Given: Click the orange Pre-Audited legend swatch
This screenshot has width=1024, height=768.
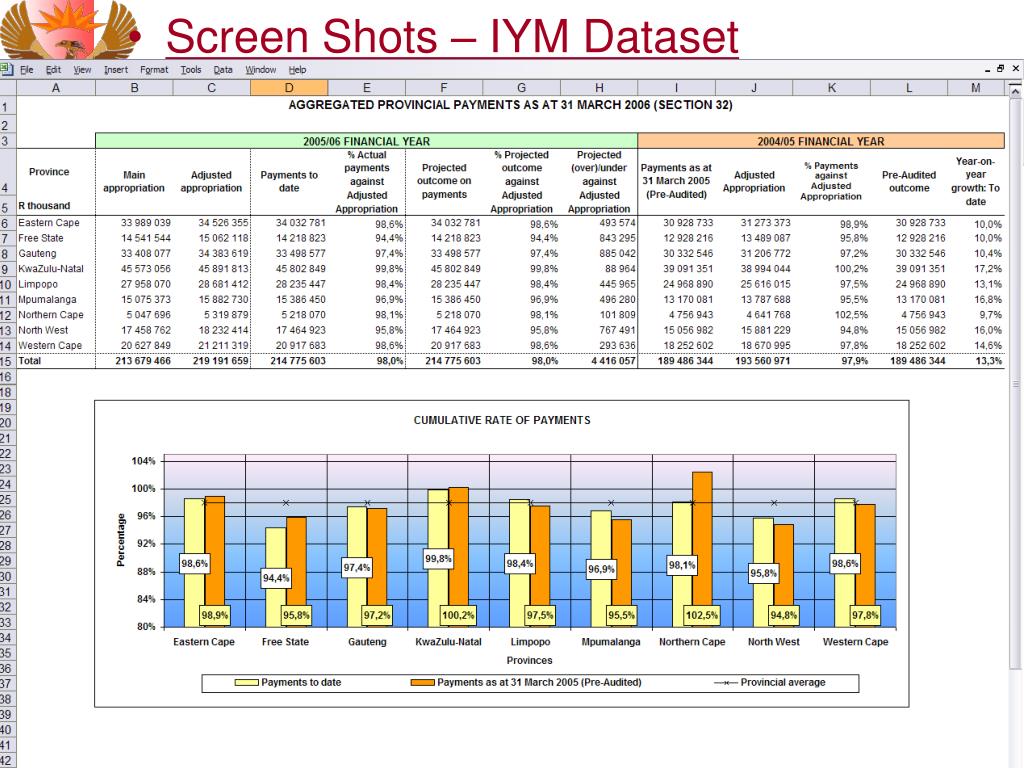Looking at the screenshot, I should (423, 682).
